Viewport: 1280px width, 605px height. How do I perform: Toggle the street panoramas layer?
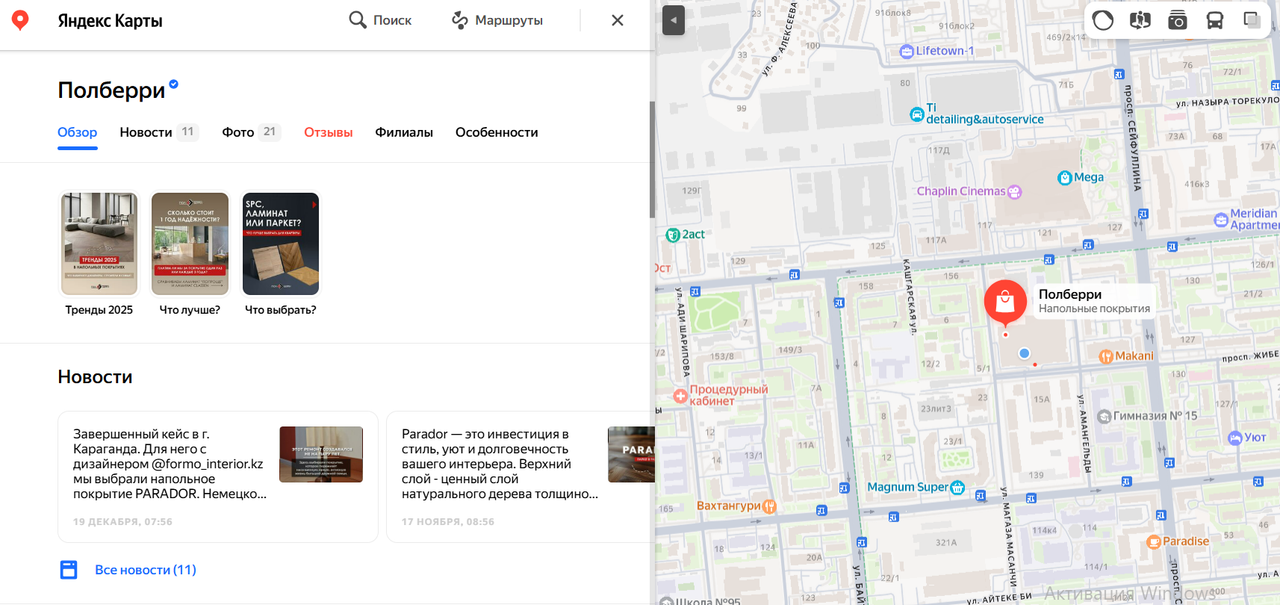1140,20
